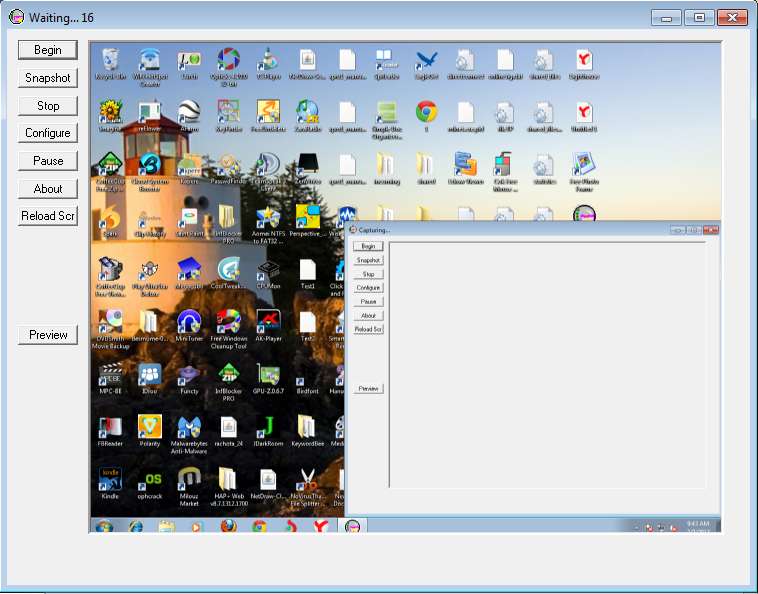The height and width of the screenshot is (594, 758).
Task: Click the Windows Start orb in previewed taskbar
Action: click(x=103, y=525)
